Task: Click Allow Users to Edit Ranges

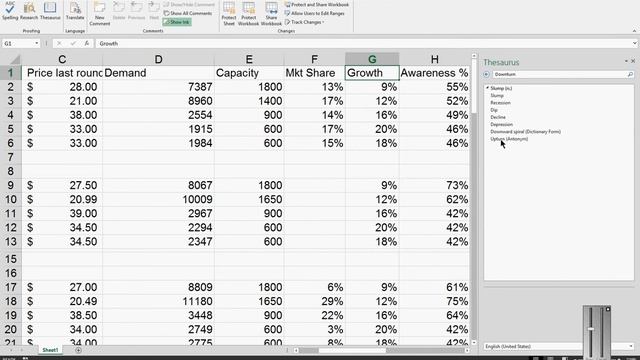Action: (x=315, y=13)
